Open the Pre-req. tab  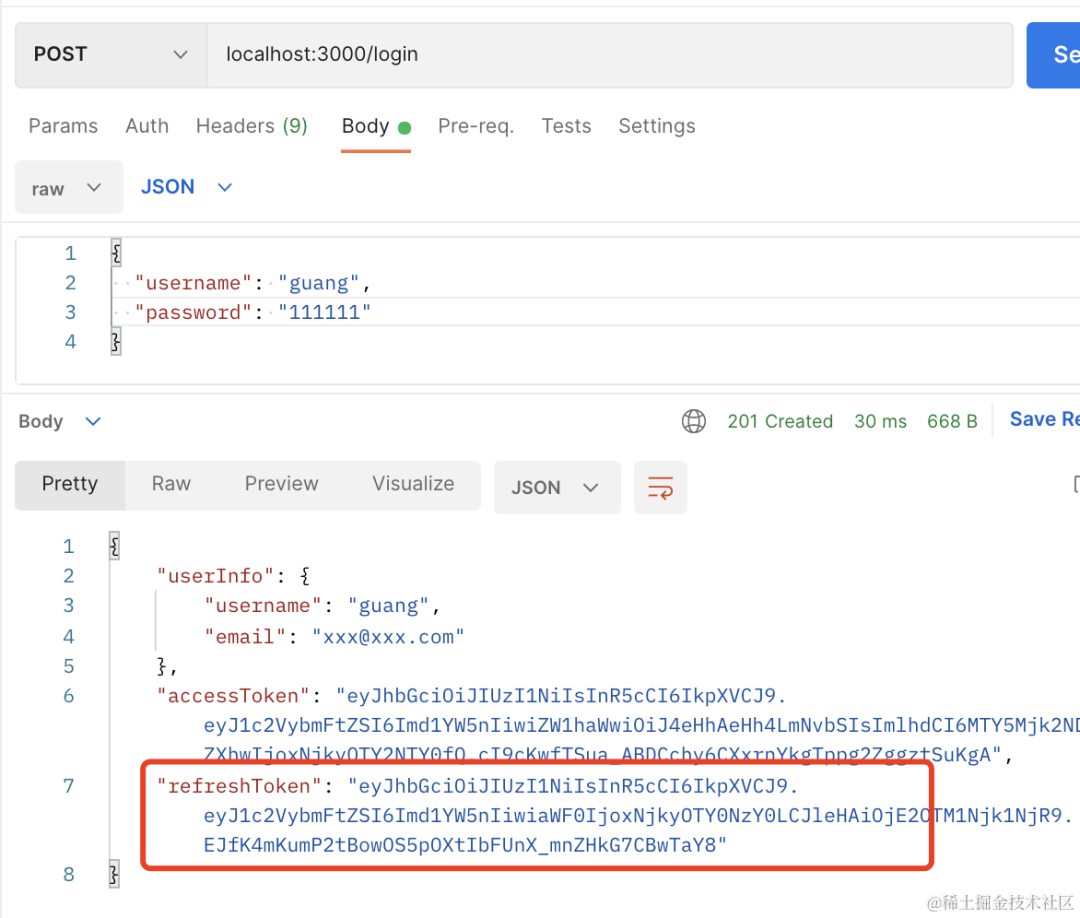[476, 126]
